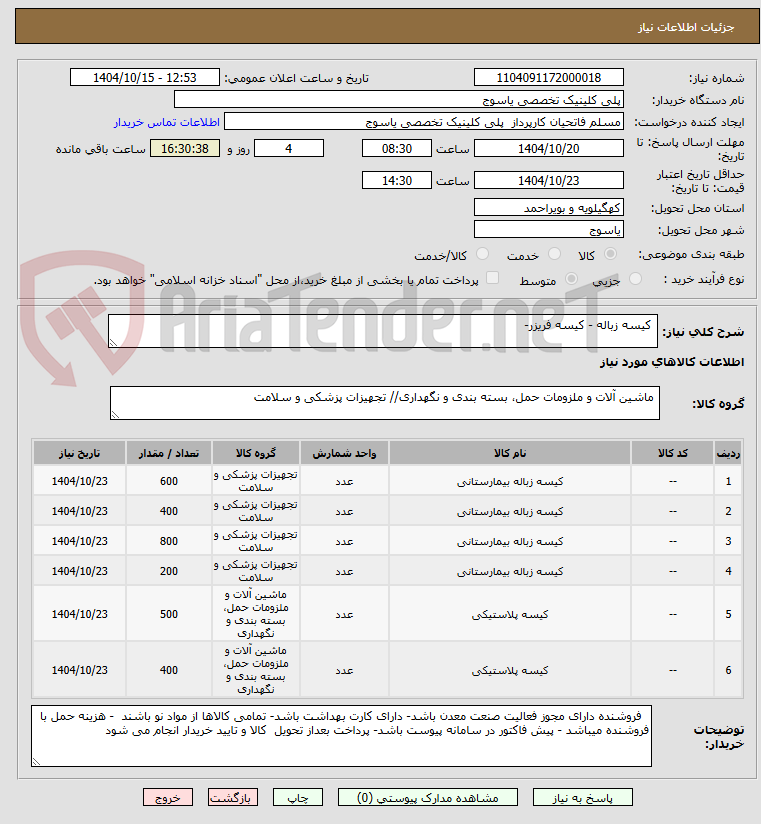Click quantity 500 in row 5

click(x=169, y=614)
